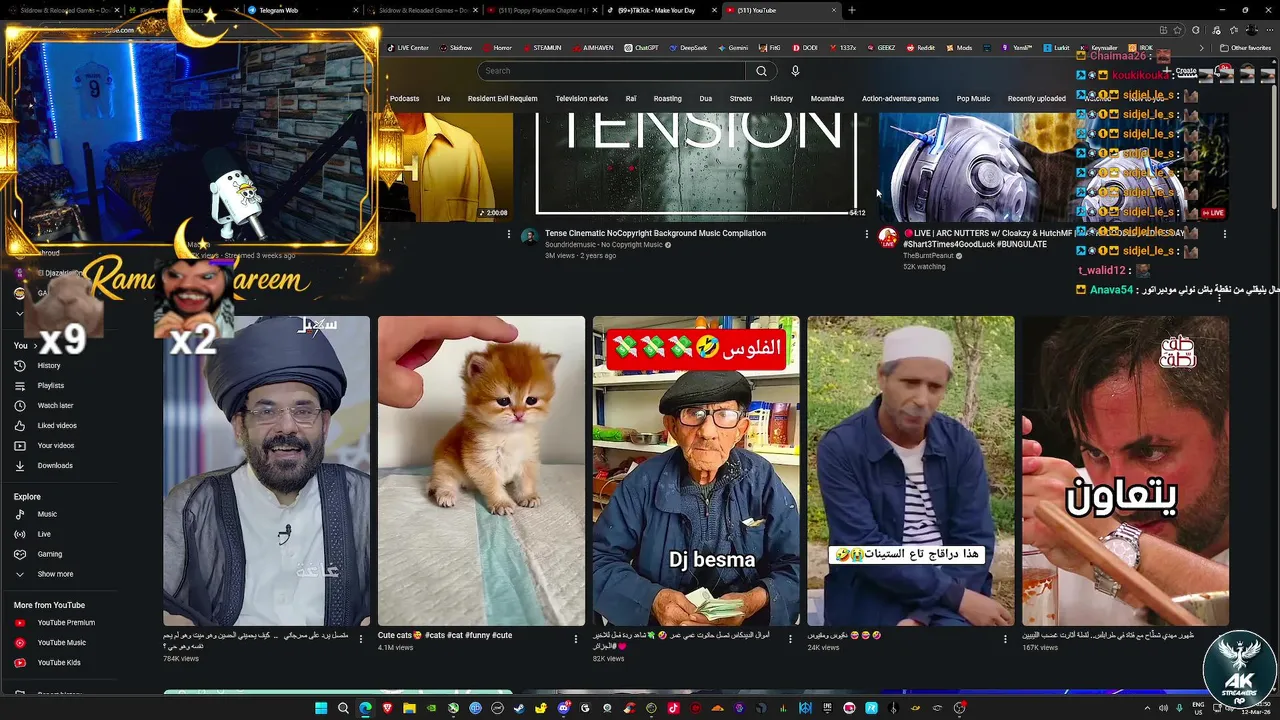
Task: Open Tense Cinematic NoCopyright Background Music video title
Action: click(x=655, y=234)
